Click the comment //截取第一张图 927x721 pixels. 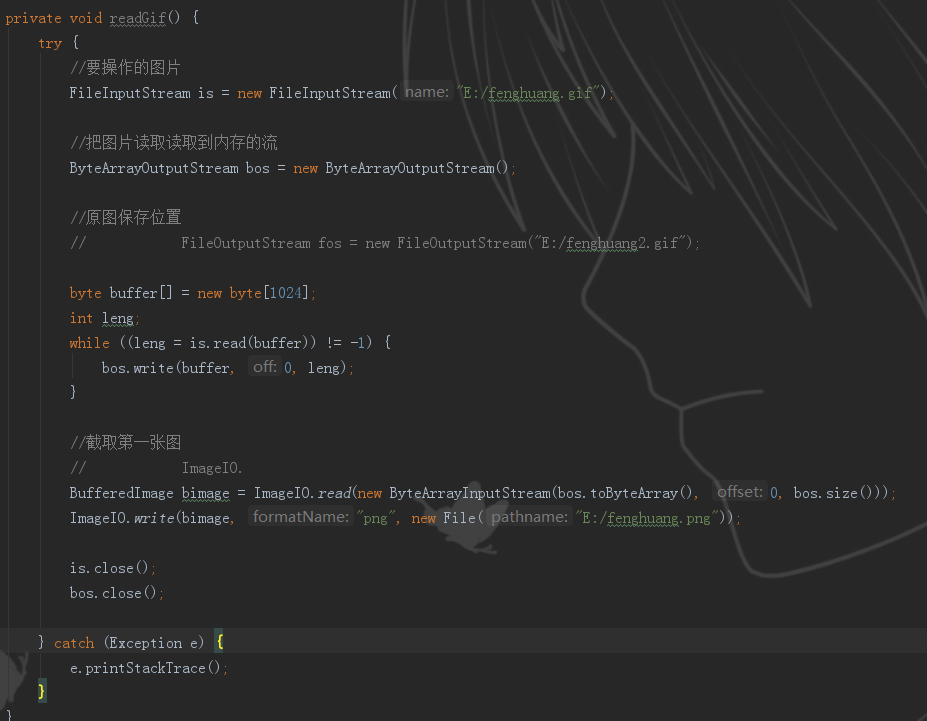coord(125,442)
